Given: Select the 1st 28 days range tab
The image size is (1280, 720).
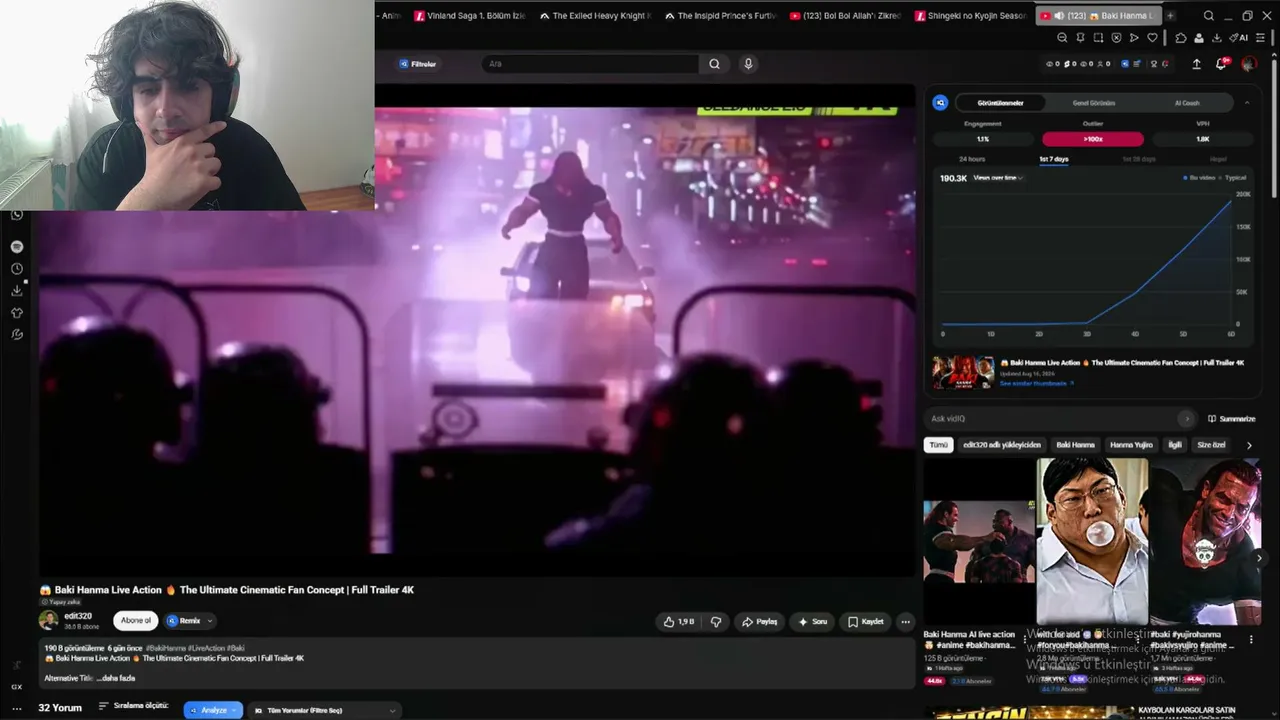Looking at the screenshot, I should coord(1138,159).
